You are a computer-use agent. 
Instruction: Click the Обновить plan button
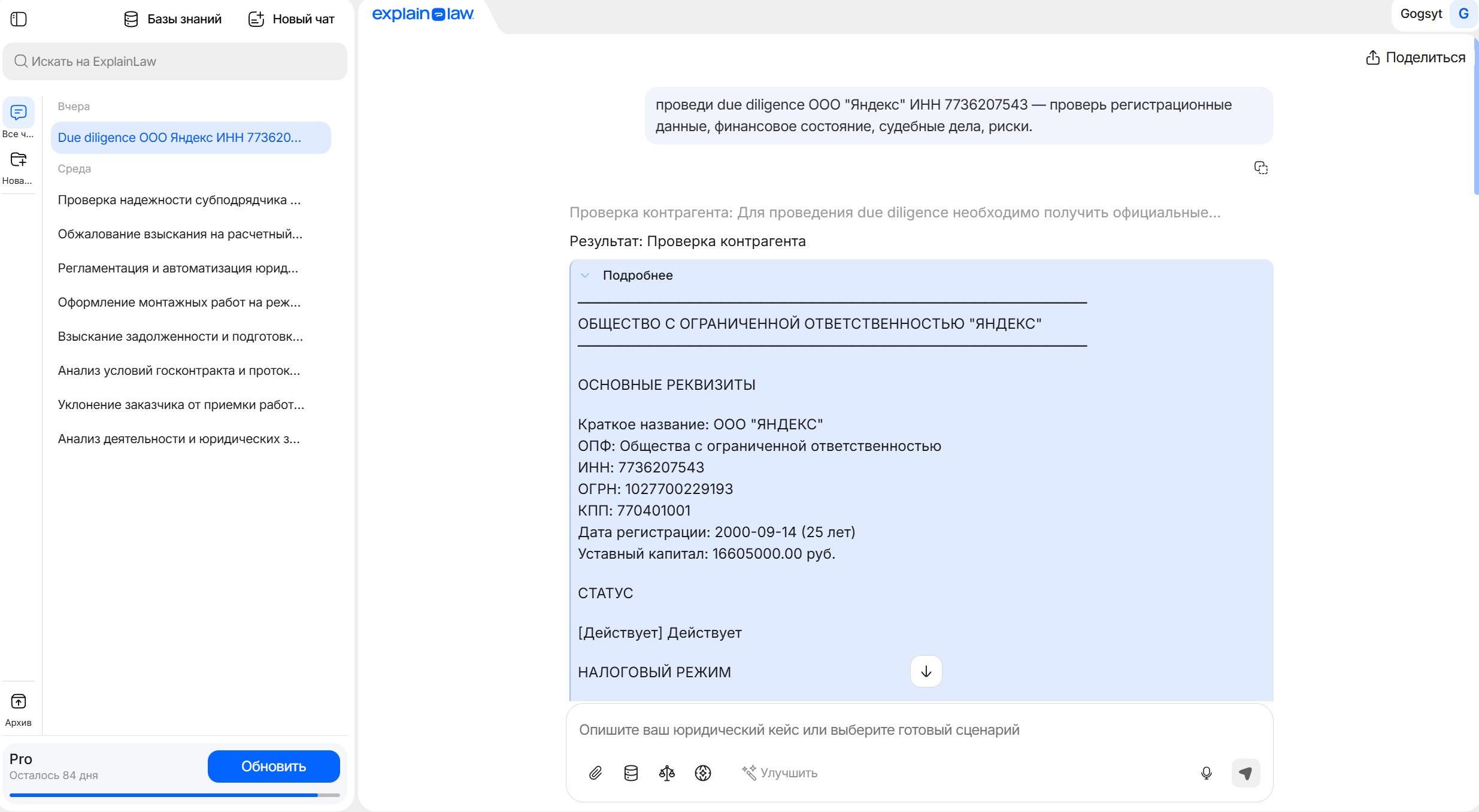click(274, 766)
